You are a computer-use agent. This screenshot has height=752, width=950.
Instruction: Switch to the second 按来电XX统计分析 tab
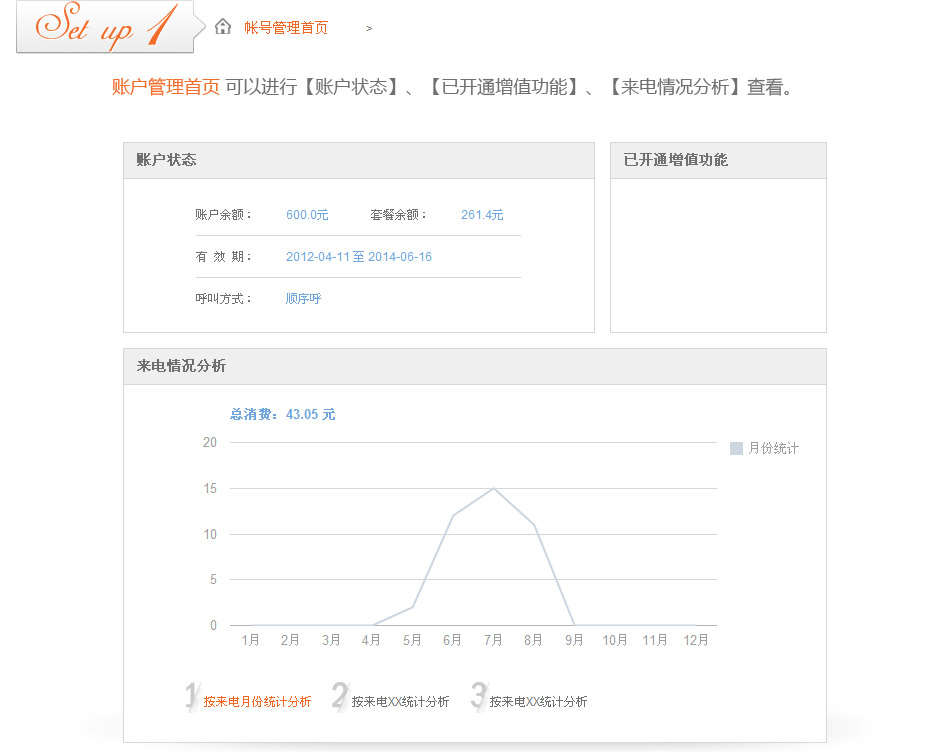tap(400, 702)
